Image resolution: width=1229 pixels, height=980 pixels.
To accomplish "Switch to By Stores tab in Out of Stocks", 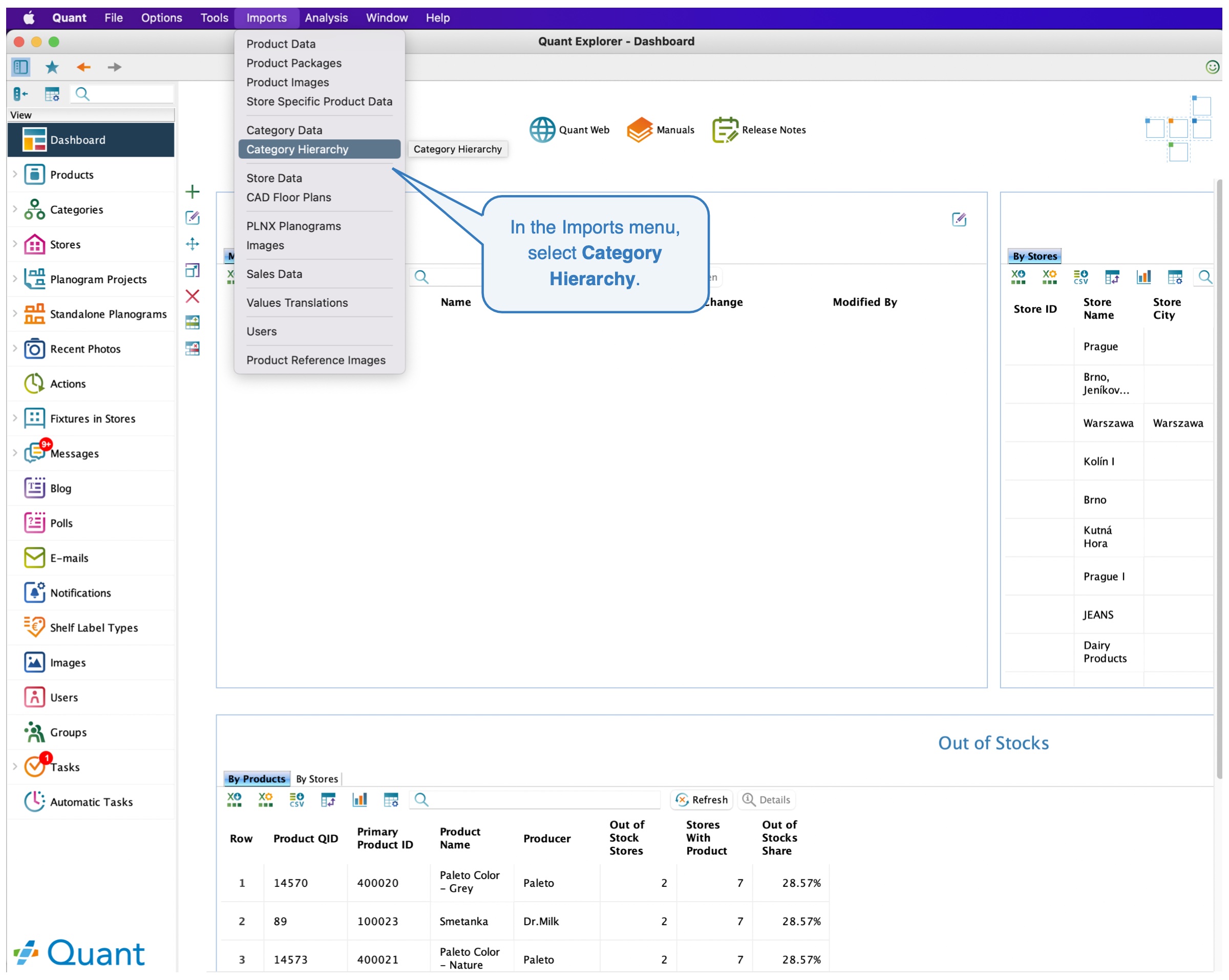I will 317,779.
